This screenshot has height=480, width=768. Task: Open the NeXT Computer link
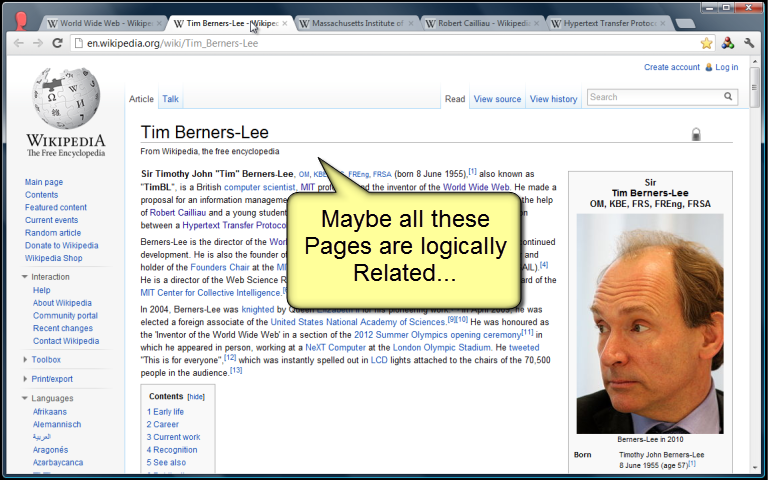(x=336, y=348)
